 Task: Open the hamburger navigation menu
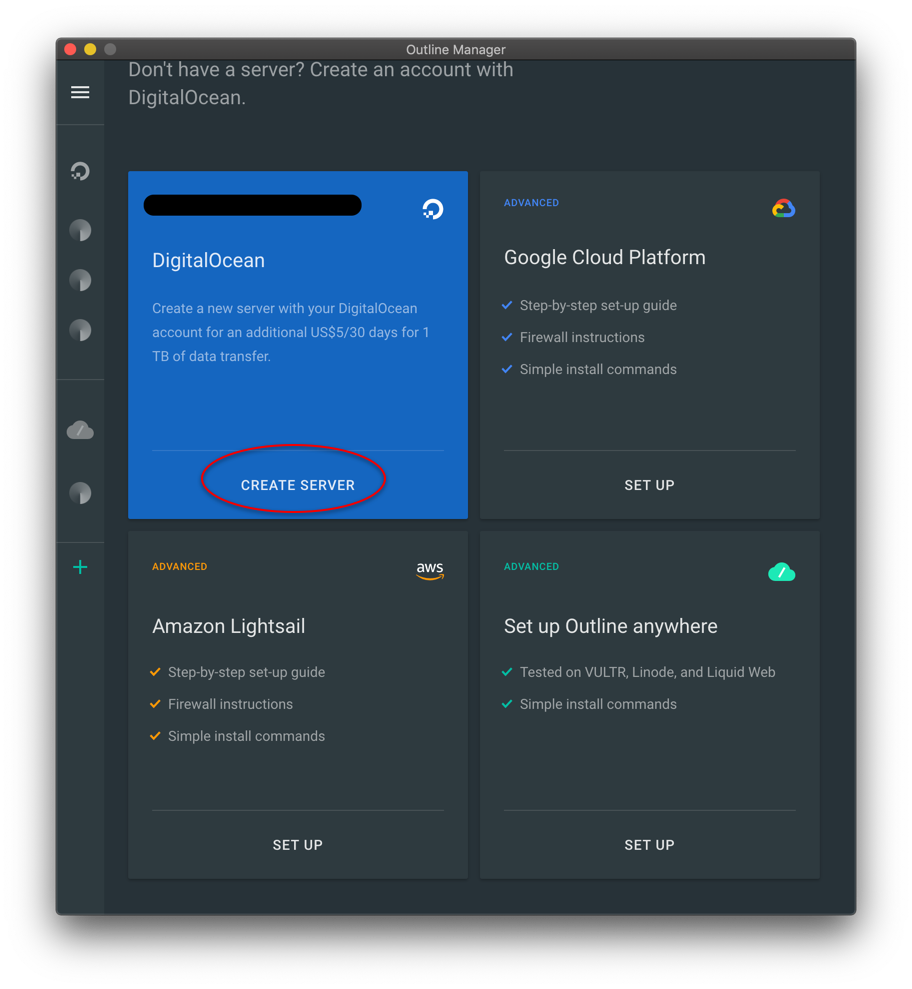[x=80, y=92]
